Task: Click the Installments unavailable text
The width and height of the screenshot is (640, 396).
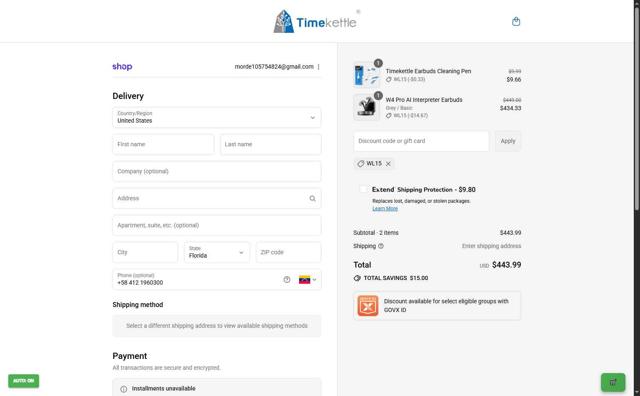Action: pyautogui.click(x=163, y=389)
